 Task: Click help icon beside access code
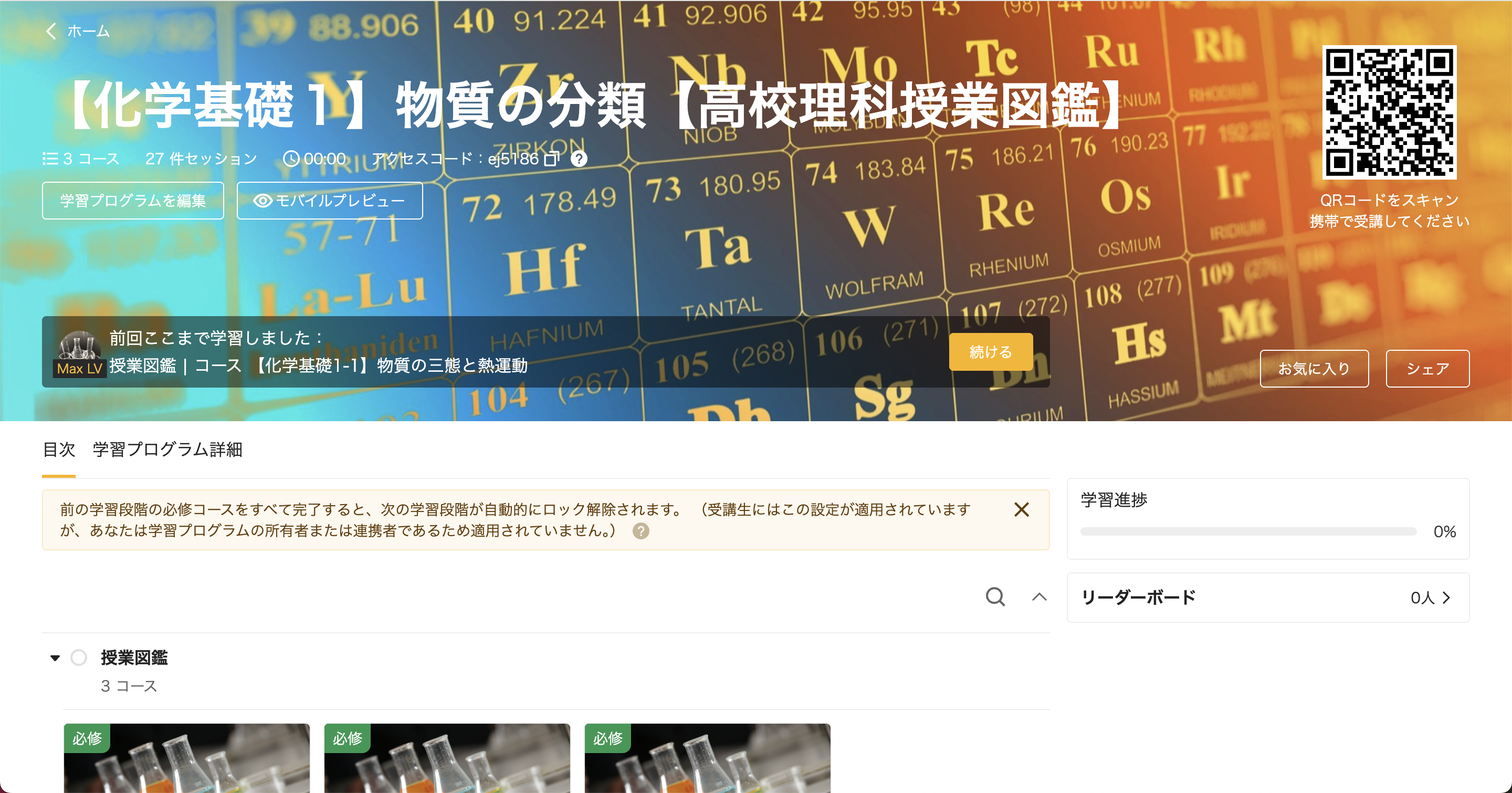tap(579, 159)
